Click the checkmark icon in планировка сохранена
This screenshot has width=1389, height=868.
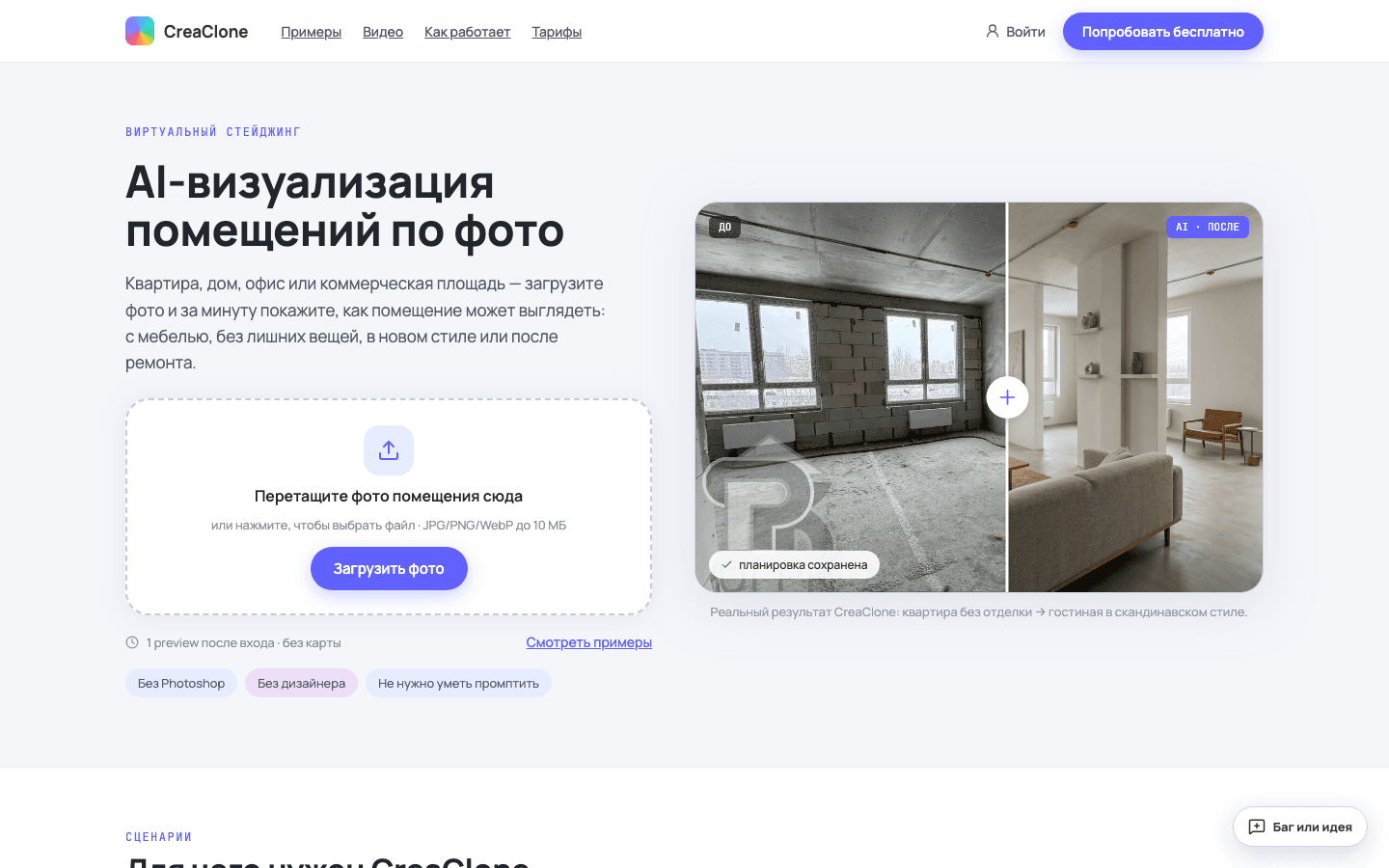726,565
